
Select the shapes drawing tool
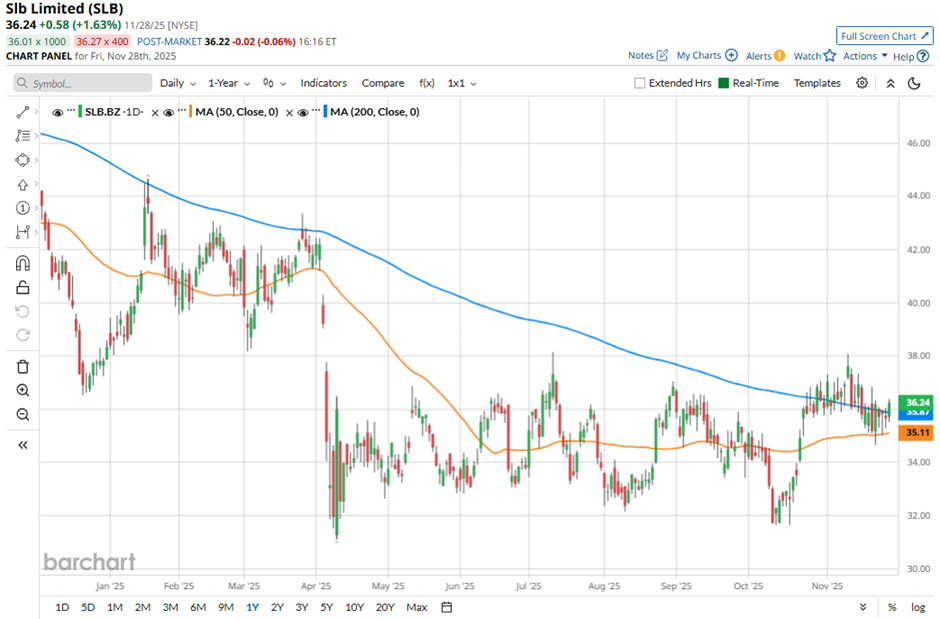[x=23, y=160]
